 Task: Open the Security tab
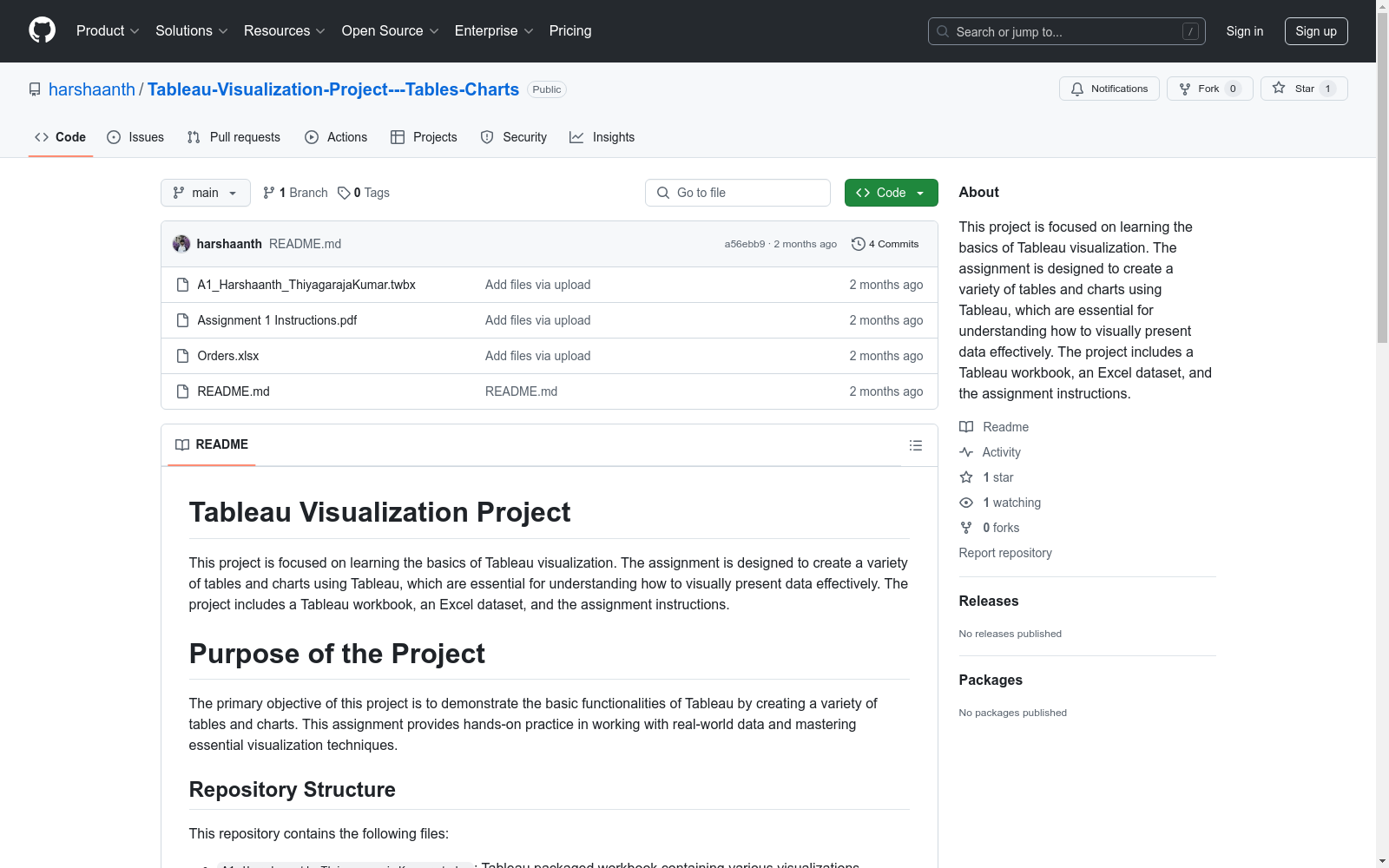point(514,137)
